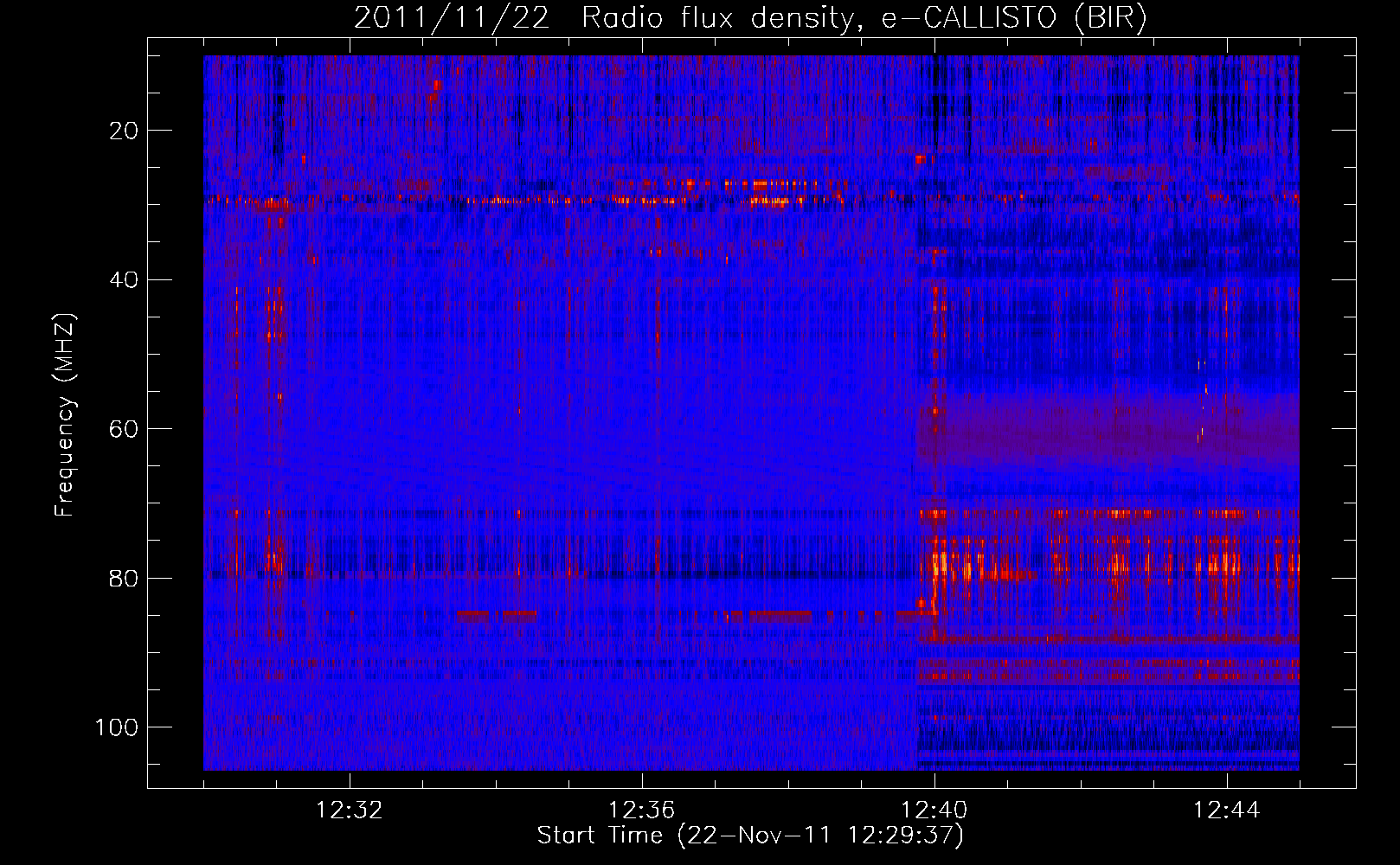Screen dimensions: 1400x865
Task: Click the 100 MHz frequency tick label
Action: tap(117, 727)
